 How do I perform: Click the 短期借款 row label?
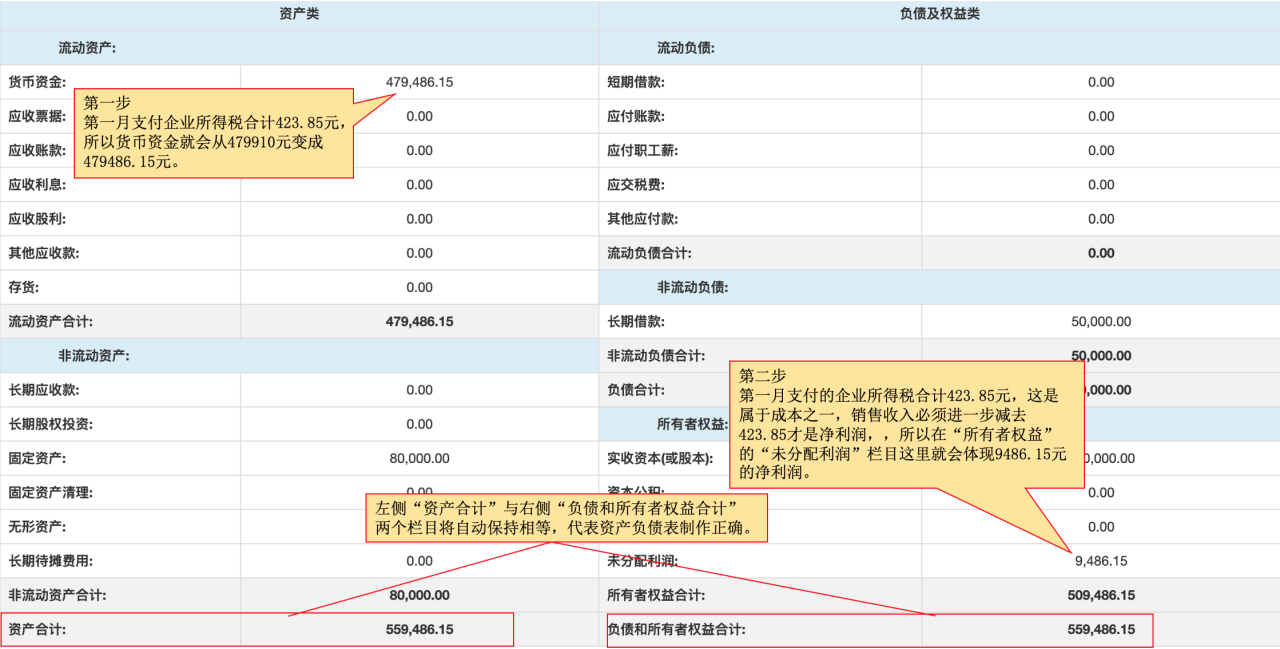coord(636,82)
